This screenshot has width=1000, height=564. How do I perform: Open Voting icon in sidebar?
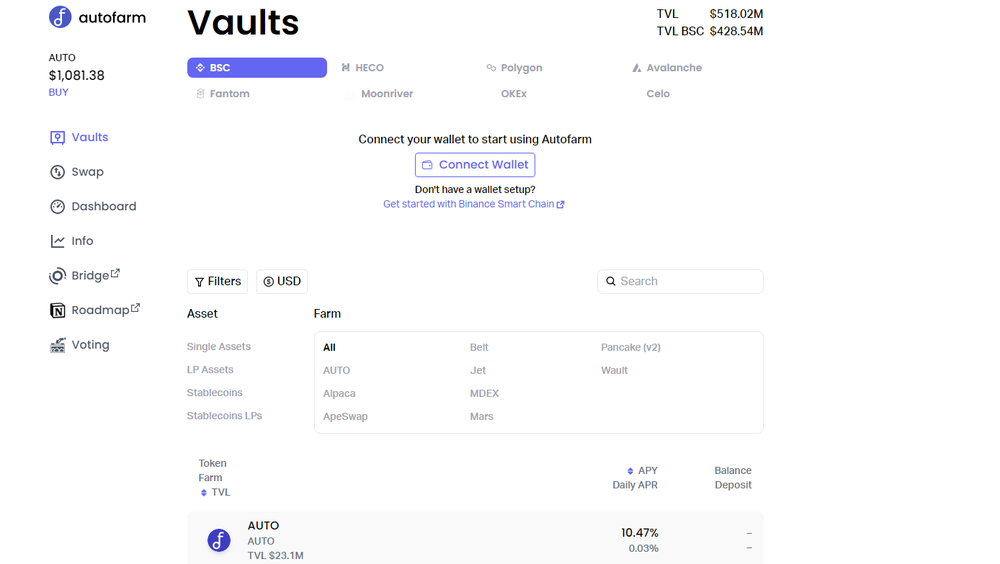58,345
